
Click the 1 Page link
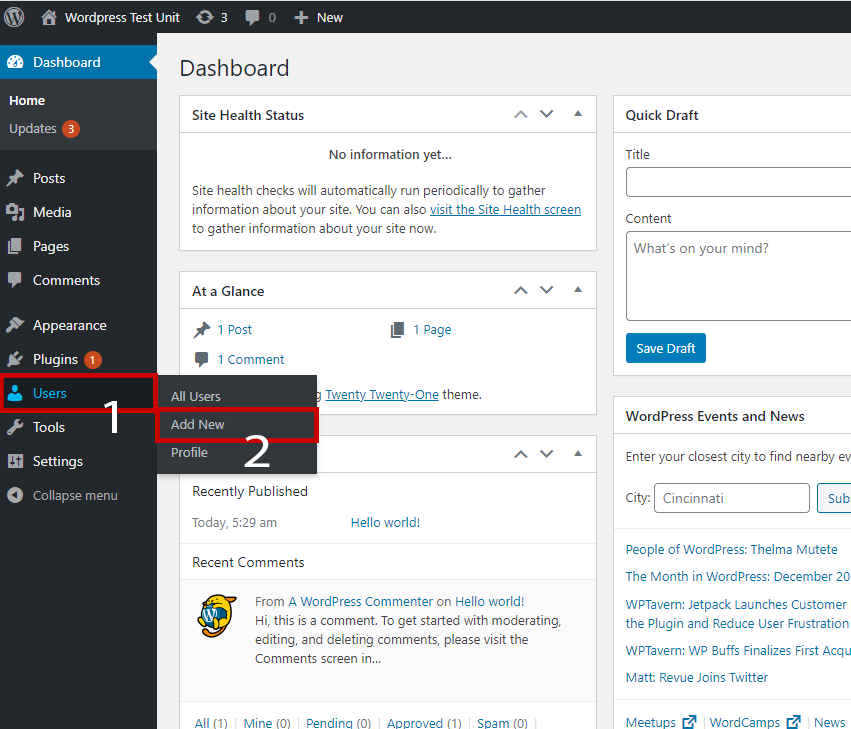click(x=432, y=329)
